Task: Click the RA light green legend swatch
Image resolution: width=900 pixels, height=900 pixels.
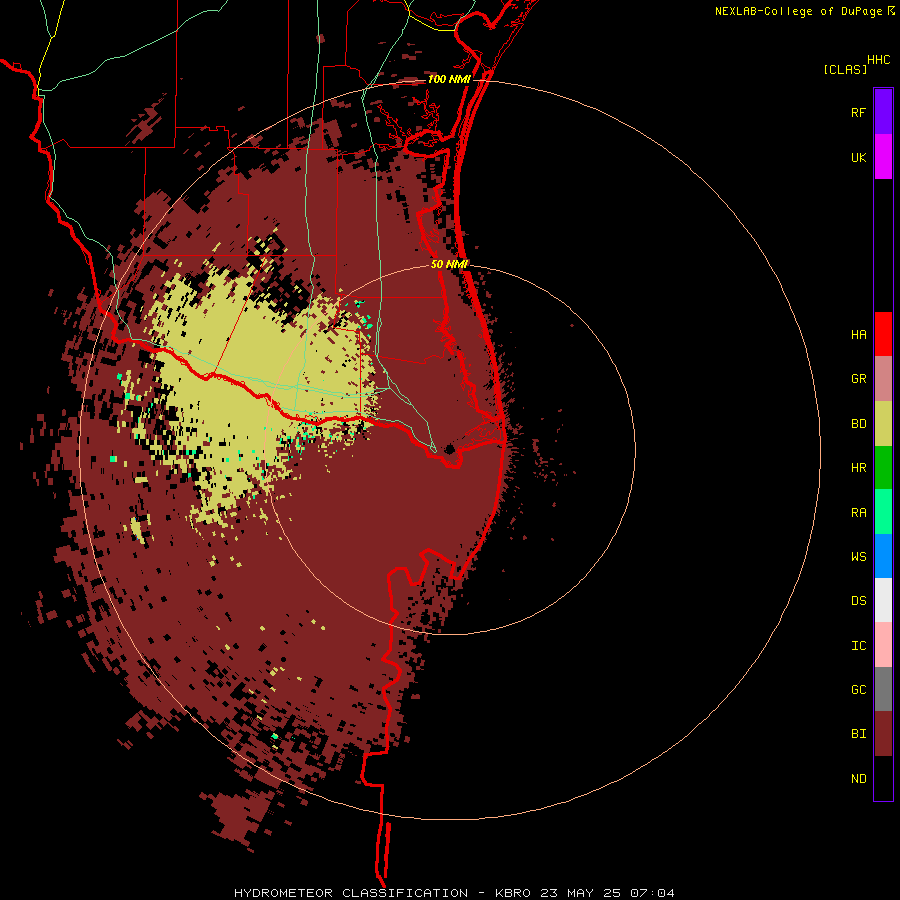Action: tap(883, 512)
